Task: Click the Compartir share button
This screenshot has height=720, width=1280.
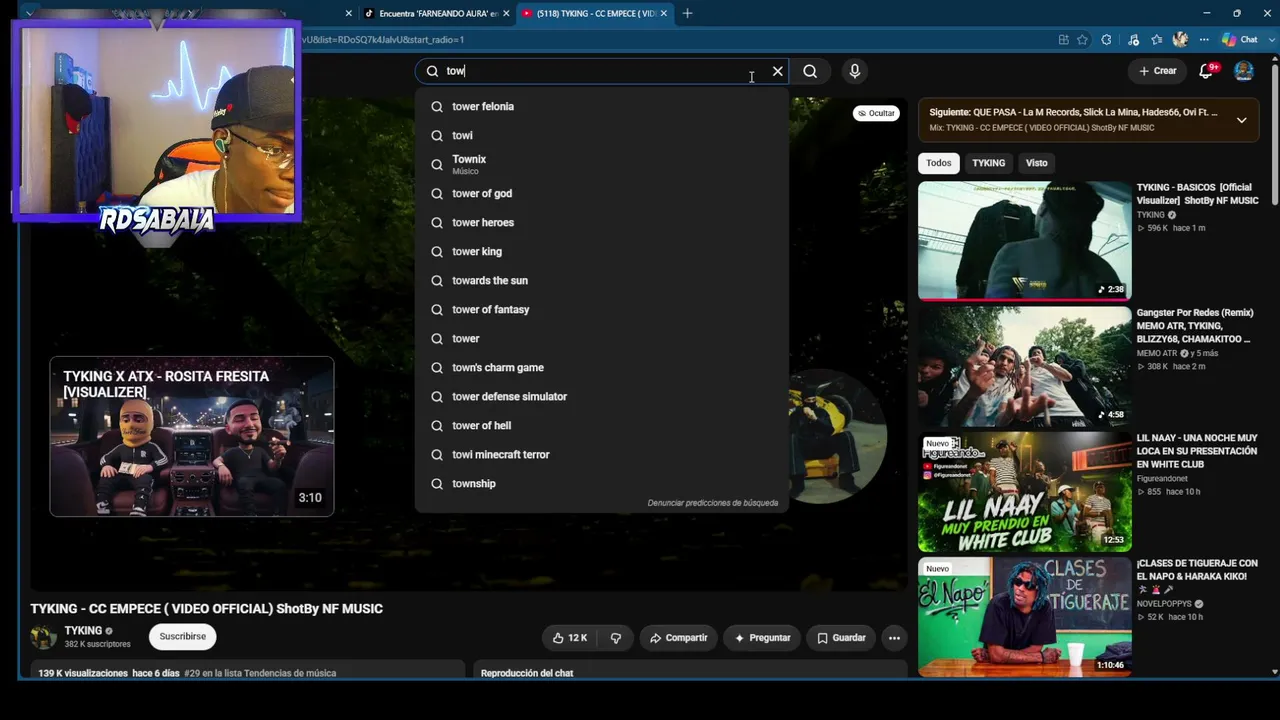Action: [678, 638]
